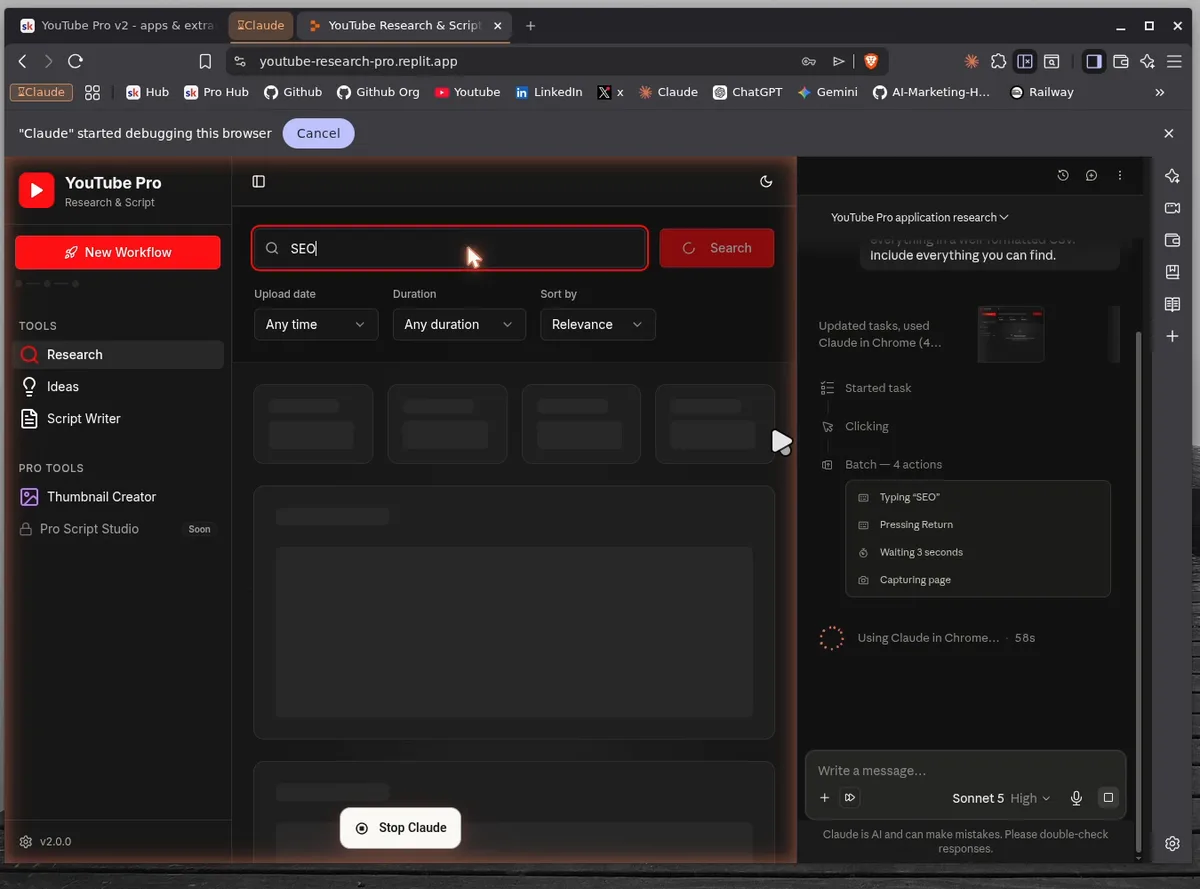The width and height of the screenshot is (1200, 889).
Task: Open Upload date Any time dropdown
Action: [316, 324]
